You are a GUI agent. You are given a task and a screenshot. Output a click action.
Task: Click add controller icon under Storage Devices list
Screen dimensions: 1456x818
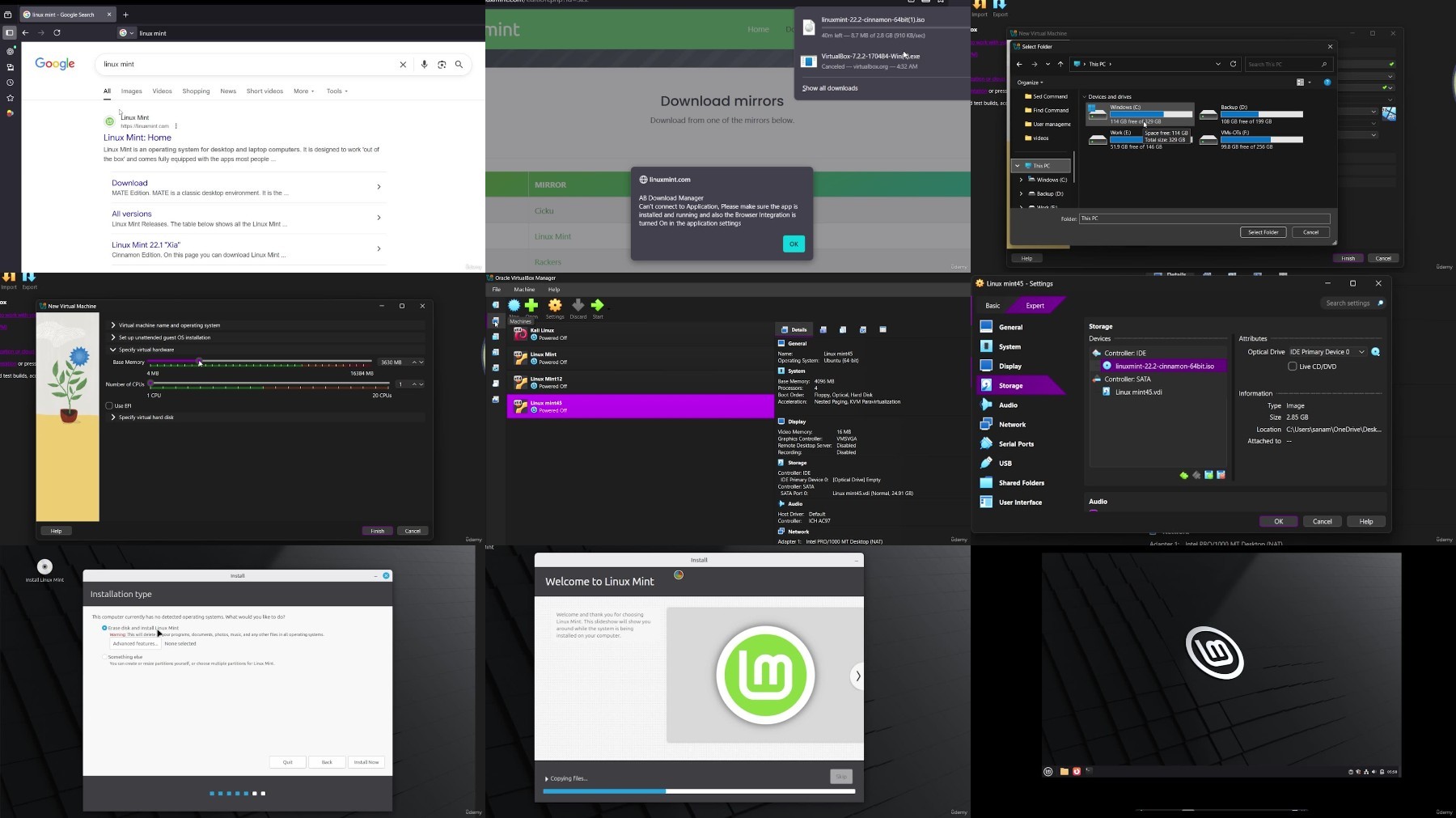(1184, 475)
